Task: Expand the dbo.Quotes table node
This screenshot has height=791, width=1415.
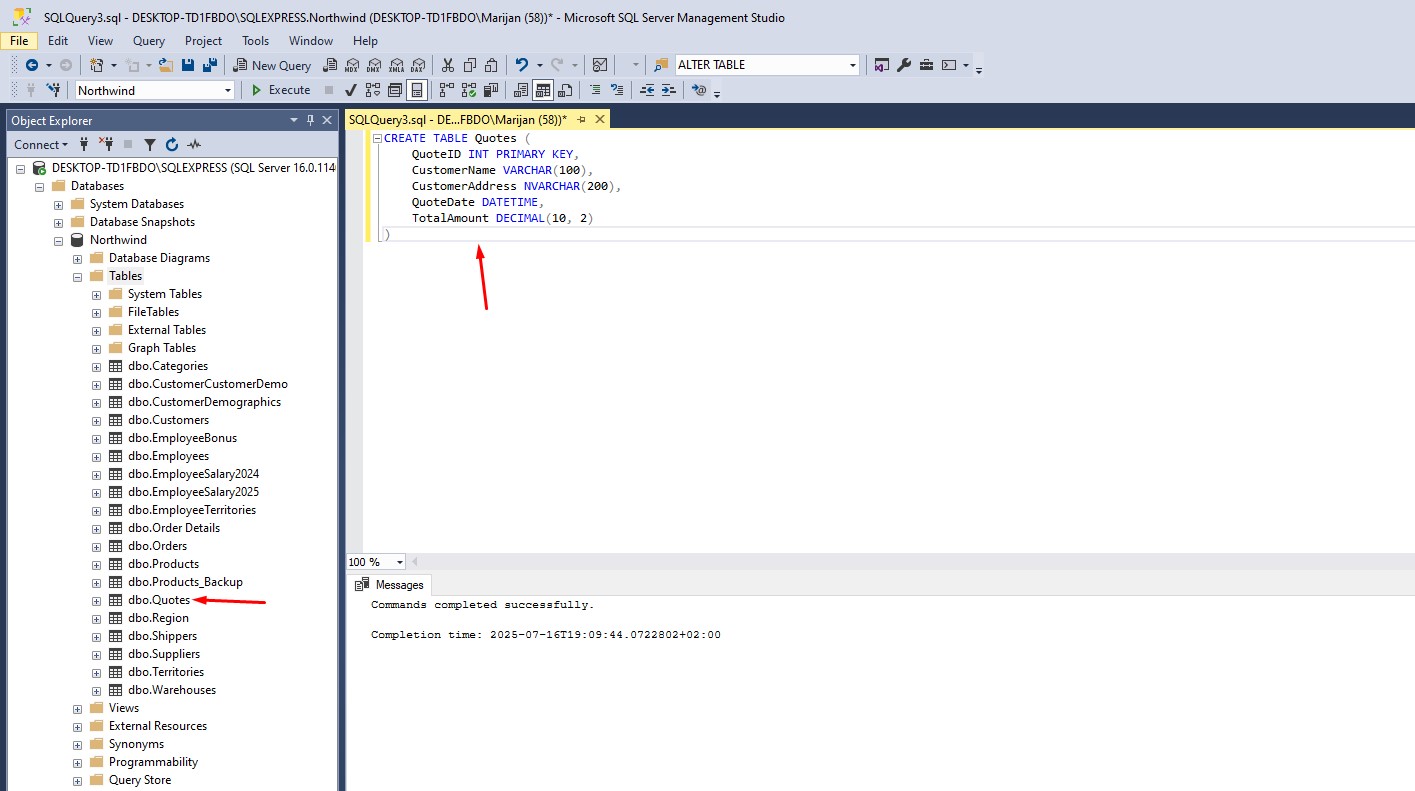Action: (x=96, y=600)
